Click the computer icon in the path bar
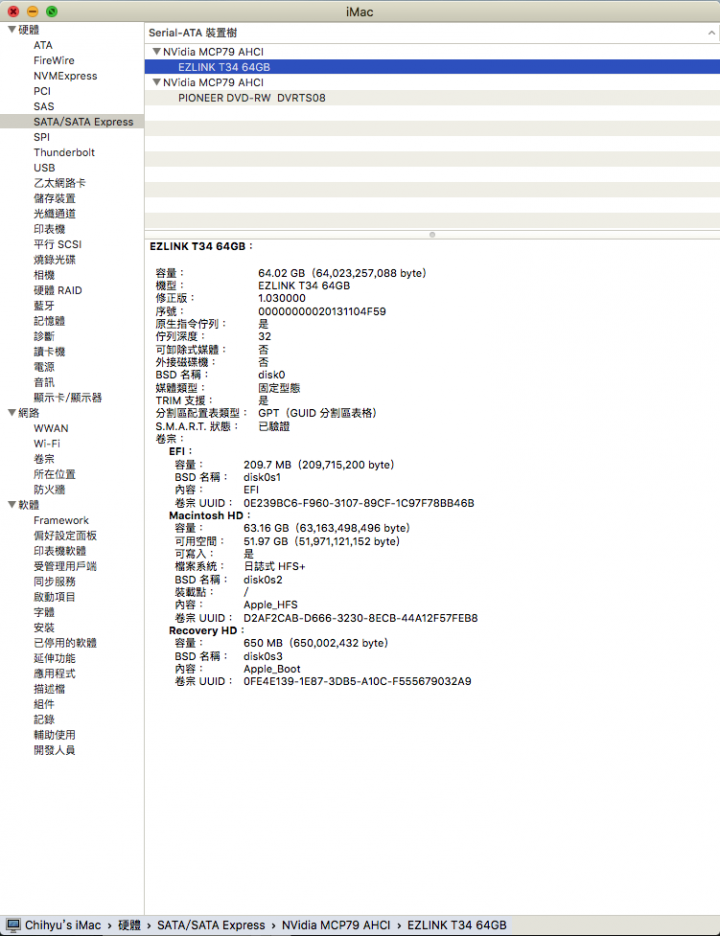 (x=13, y=925)
